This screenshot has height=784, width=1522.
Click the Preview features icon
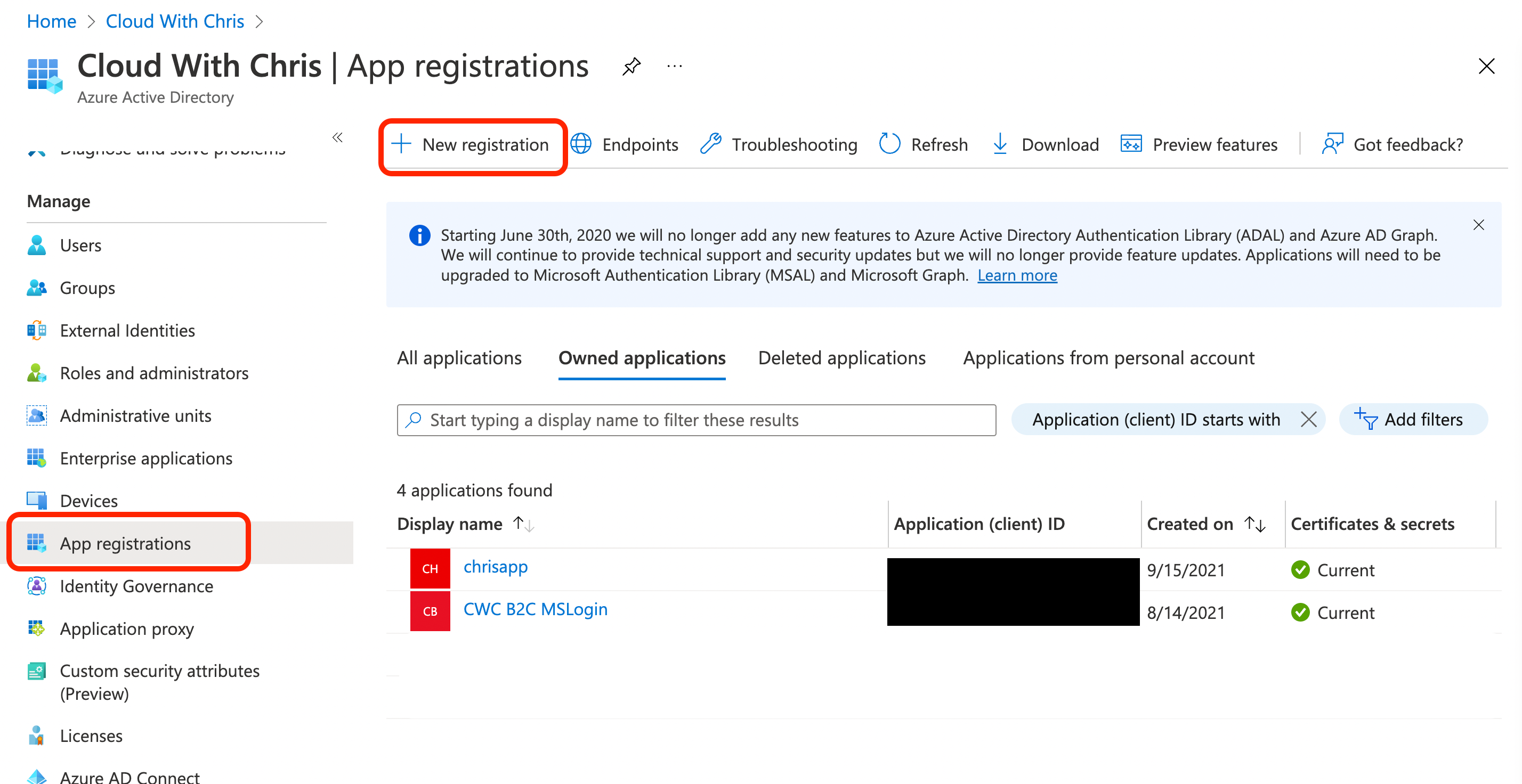click(1130, 144)
